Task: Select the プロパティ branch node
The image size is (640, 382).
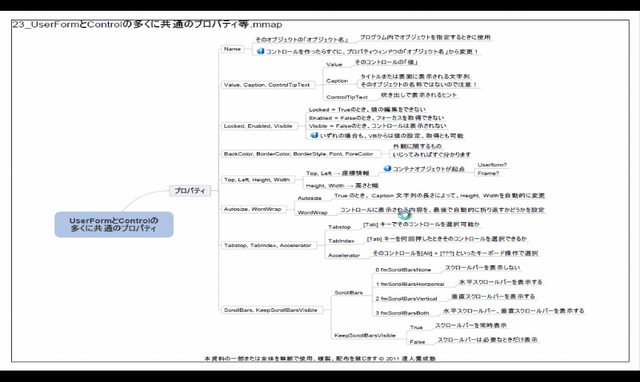Action: 190,191
